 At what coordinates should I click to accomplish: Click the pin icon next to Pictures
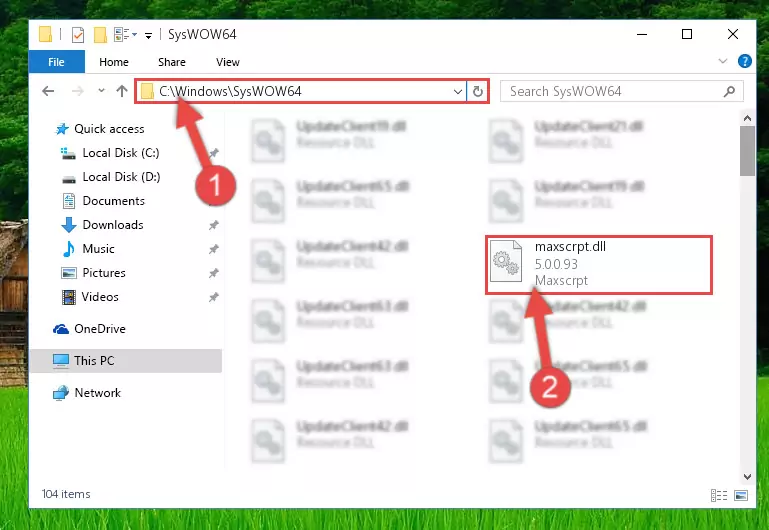click(213, 273)
